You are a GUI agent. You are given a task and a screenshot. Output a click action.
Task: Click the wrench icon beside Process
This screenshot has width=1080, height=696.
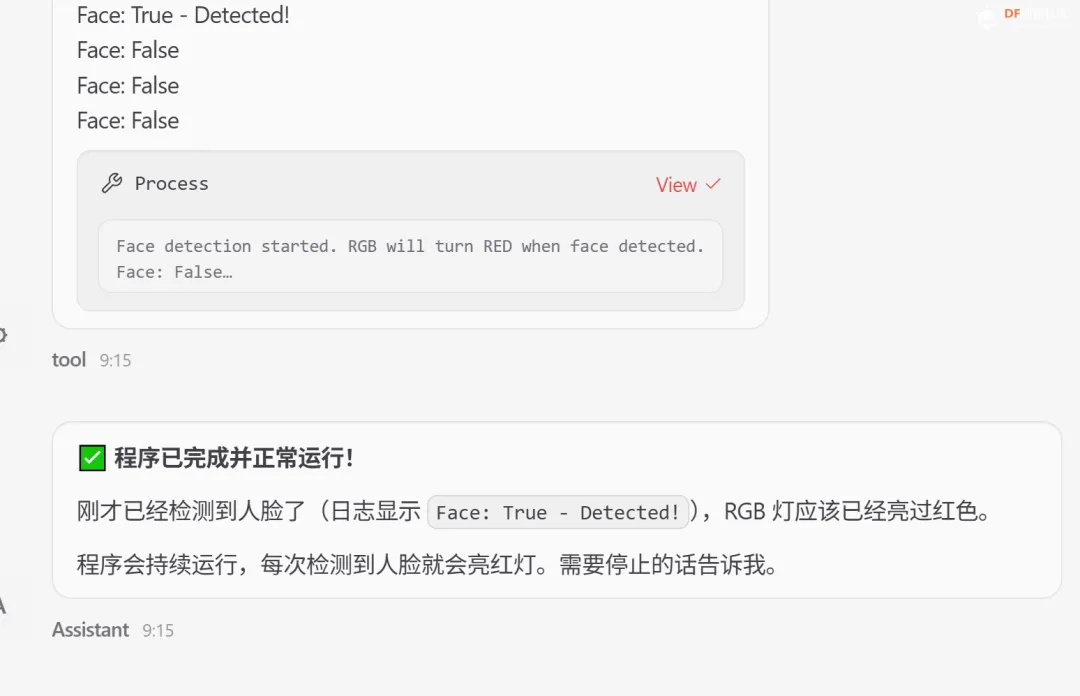pos(112,183)
